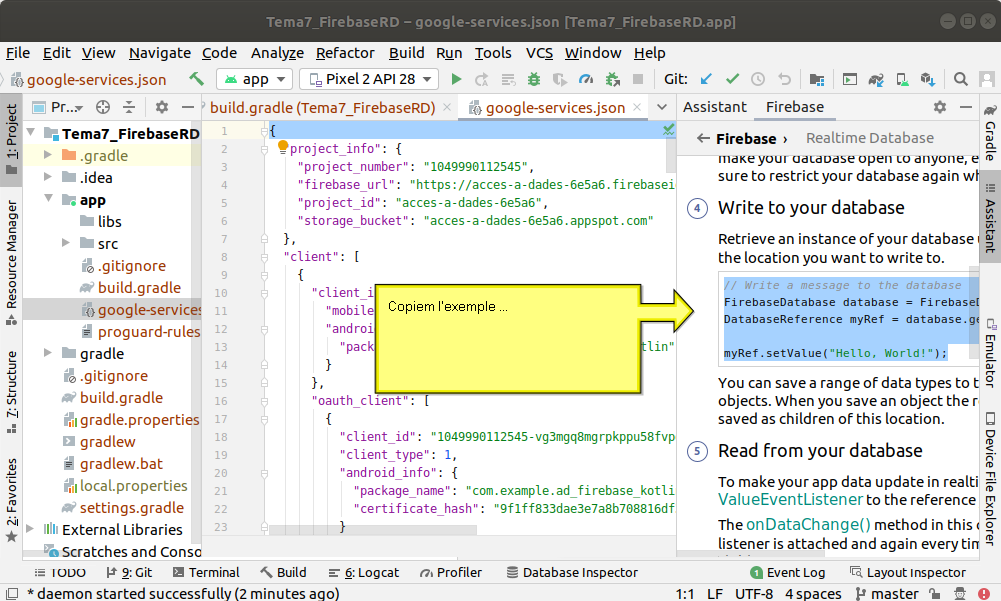
Task: Click the Stop square icon
Action: [x=637, y=79]
